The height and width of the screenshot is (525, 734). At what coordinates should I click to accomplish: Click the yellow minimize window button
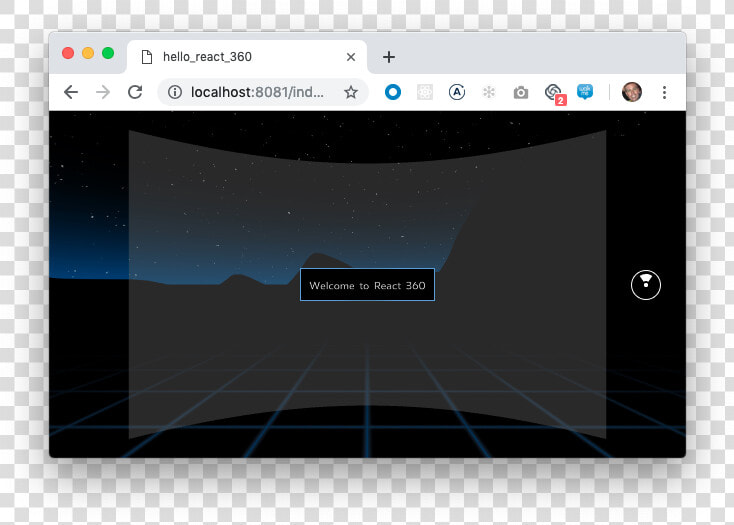tap(88, 53)
